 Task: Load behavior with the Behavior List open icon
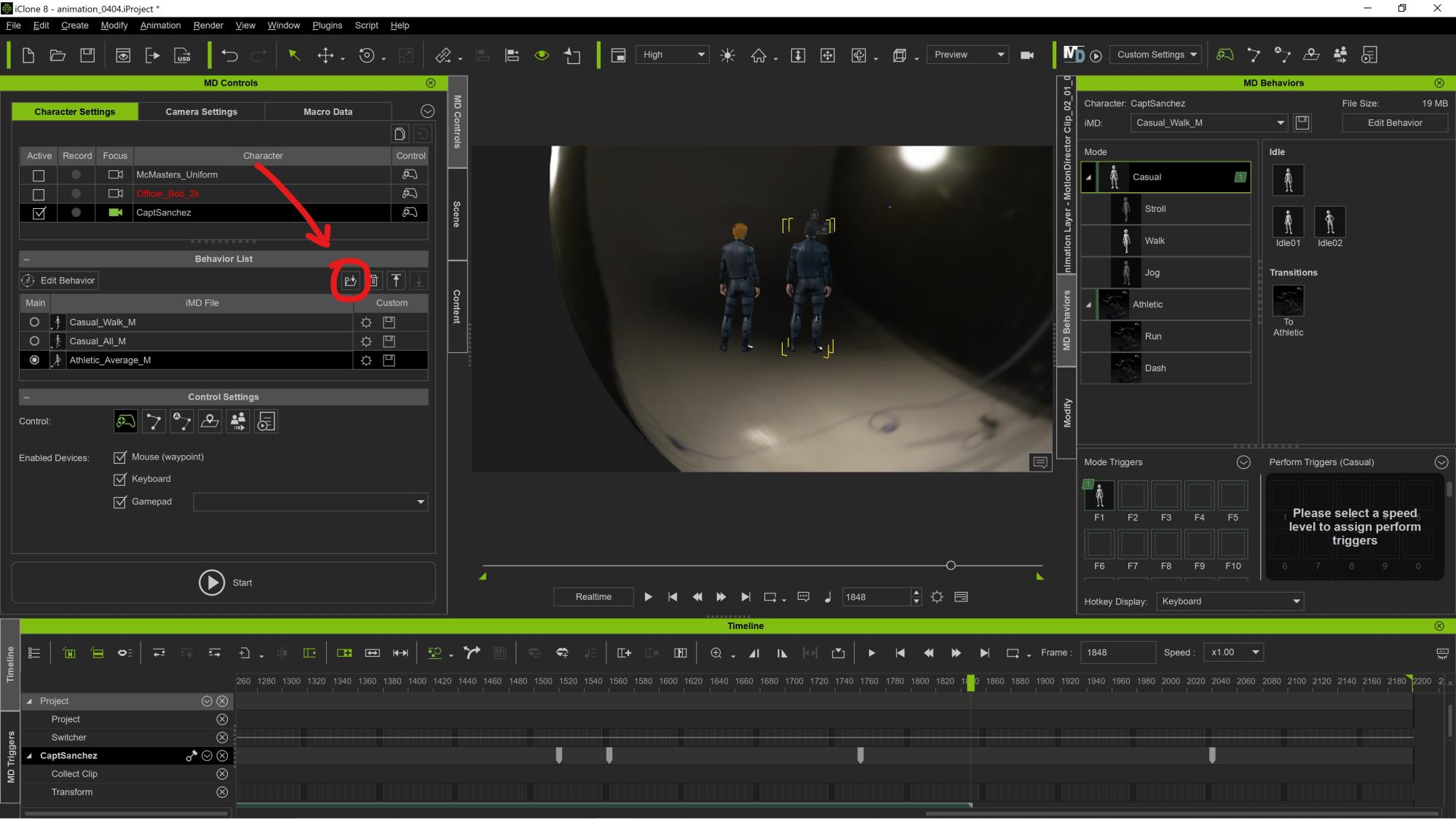click(x=350, y=281)
